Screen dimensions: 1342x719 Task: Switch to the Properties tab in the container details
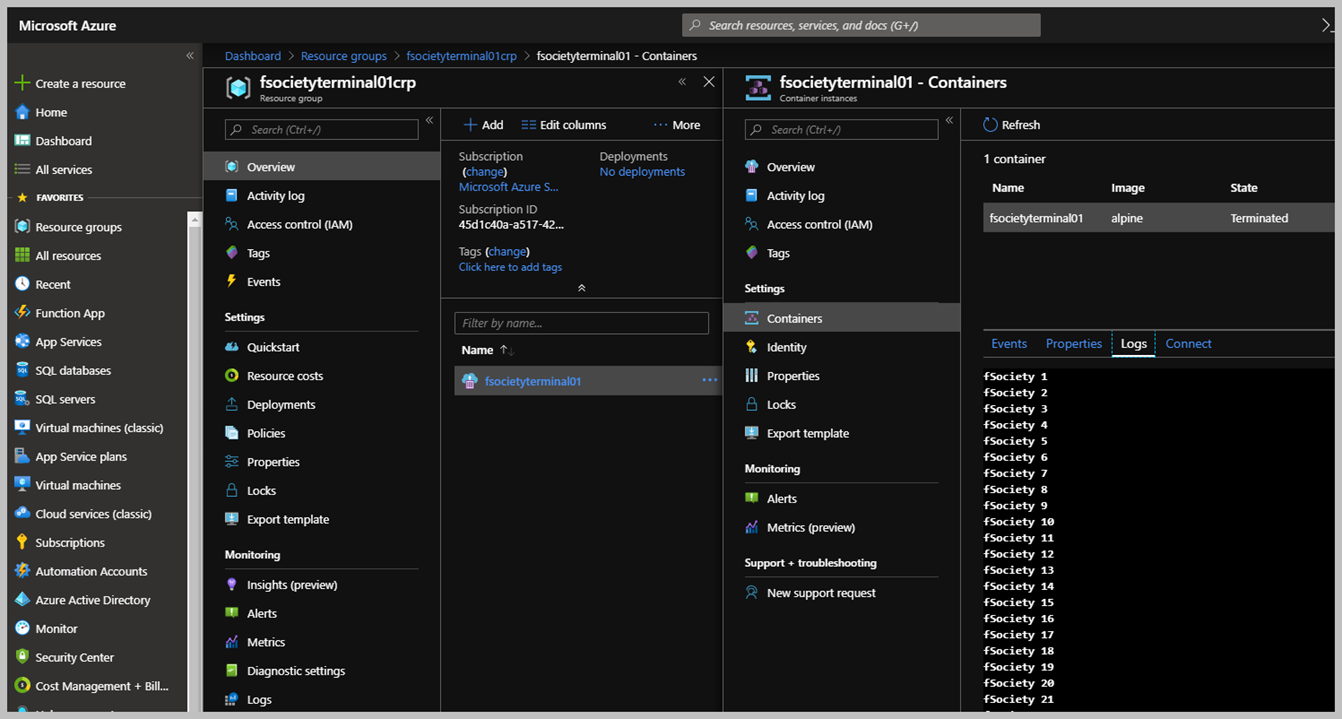click(x=1074, y=344)
